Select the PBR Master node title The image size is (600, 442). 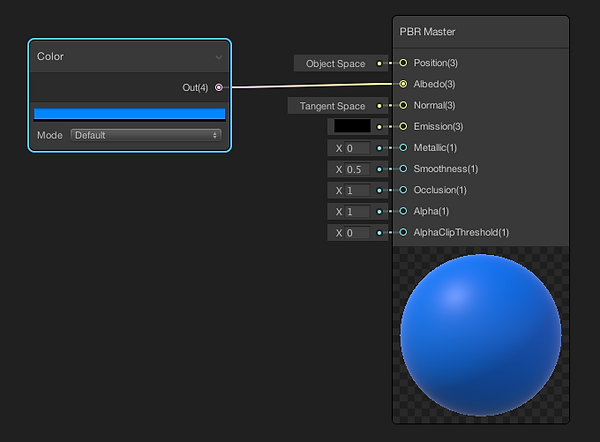coord(427,32)
